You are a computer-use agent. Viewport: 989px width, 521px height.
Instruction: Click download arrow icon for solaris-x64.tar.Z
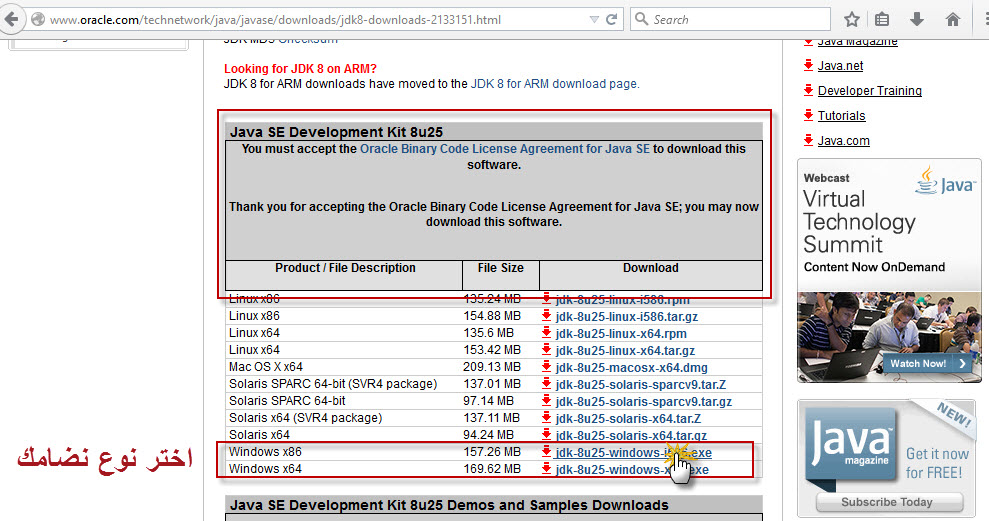(546, 418)
